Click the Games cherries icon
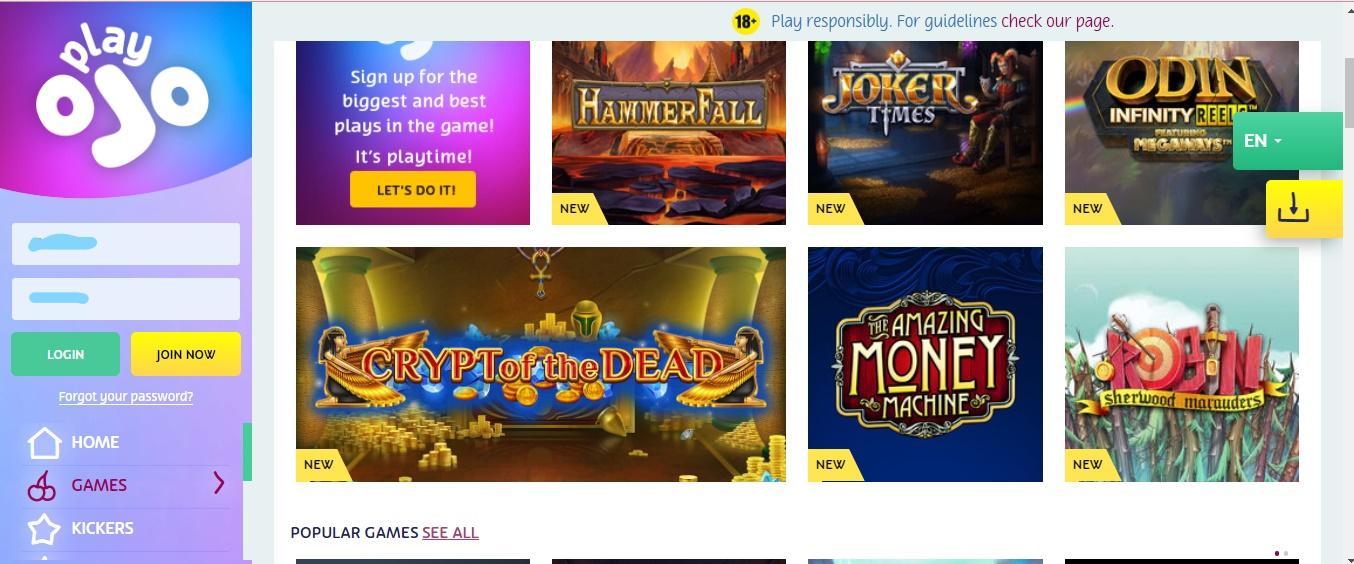This screenshot has height=564, width=1354. pos(41,486)
